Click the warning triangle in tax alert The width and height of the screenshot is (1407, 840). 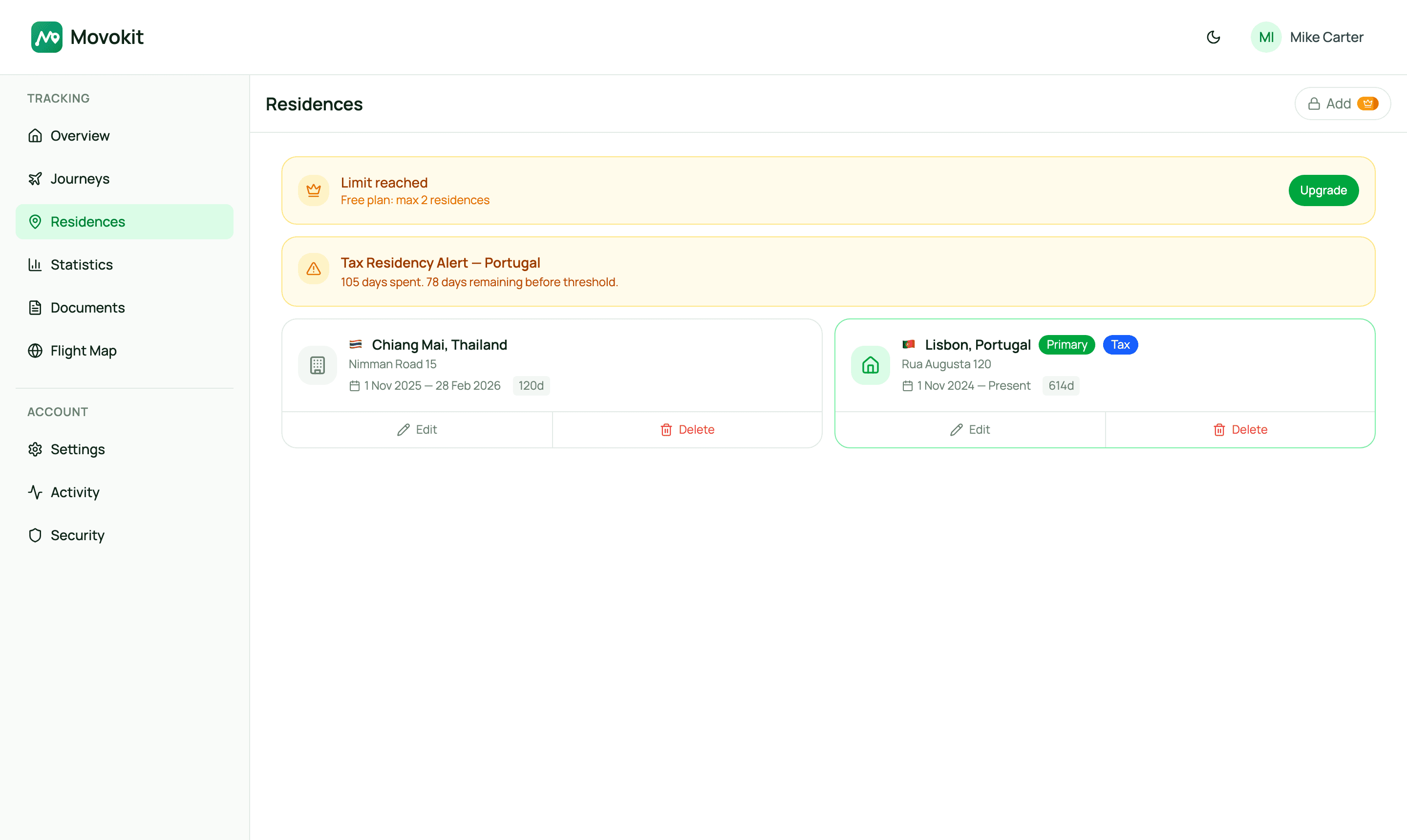[x=313, y=269]
